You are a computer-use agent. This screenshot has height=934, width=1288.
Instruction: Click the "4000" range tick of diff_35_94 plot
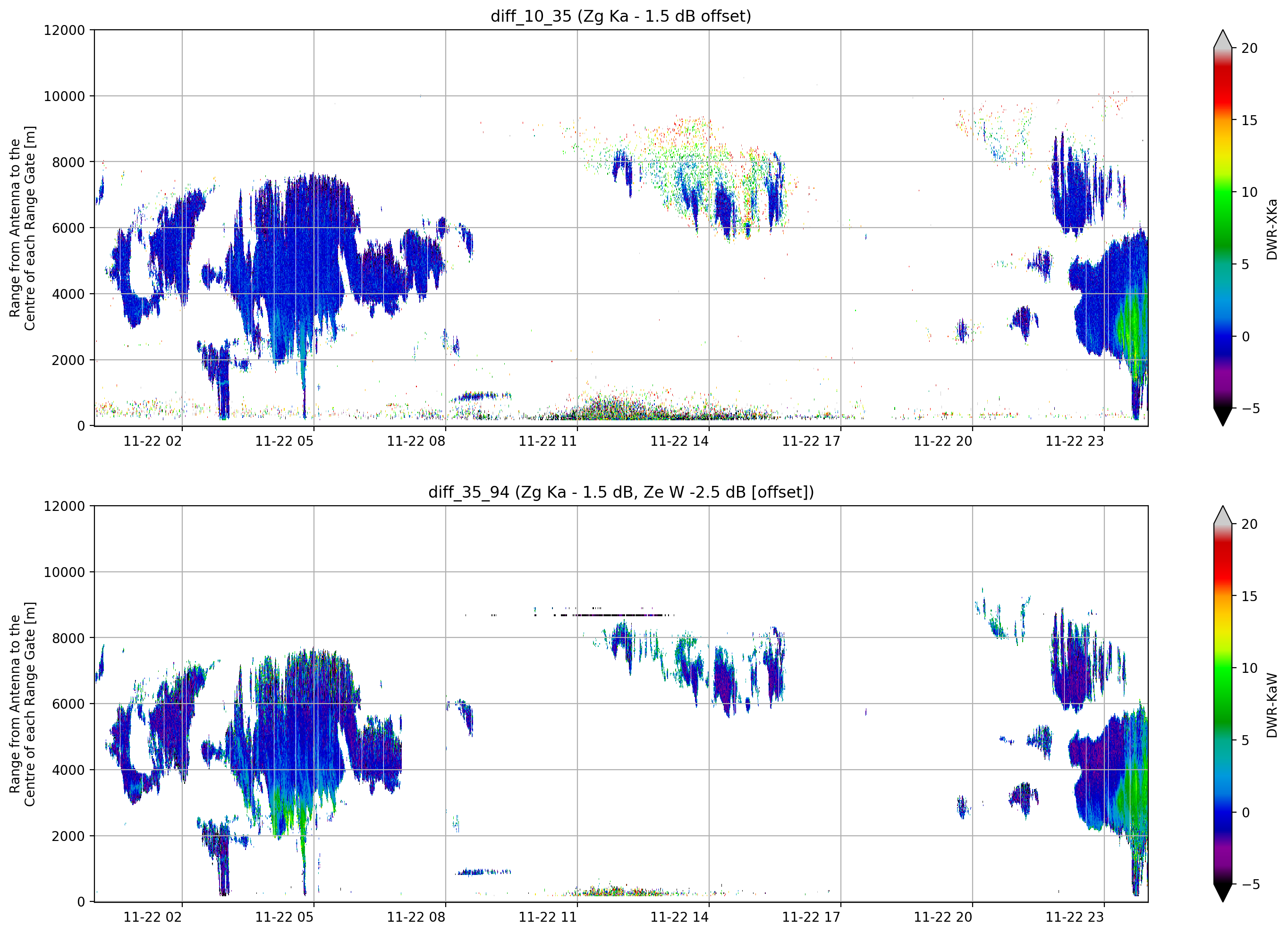68,770
